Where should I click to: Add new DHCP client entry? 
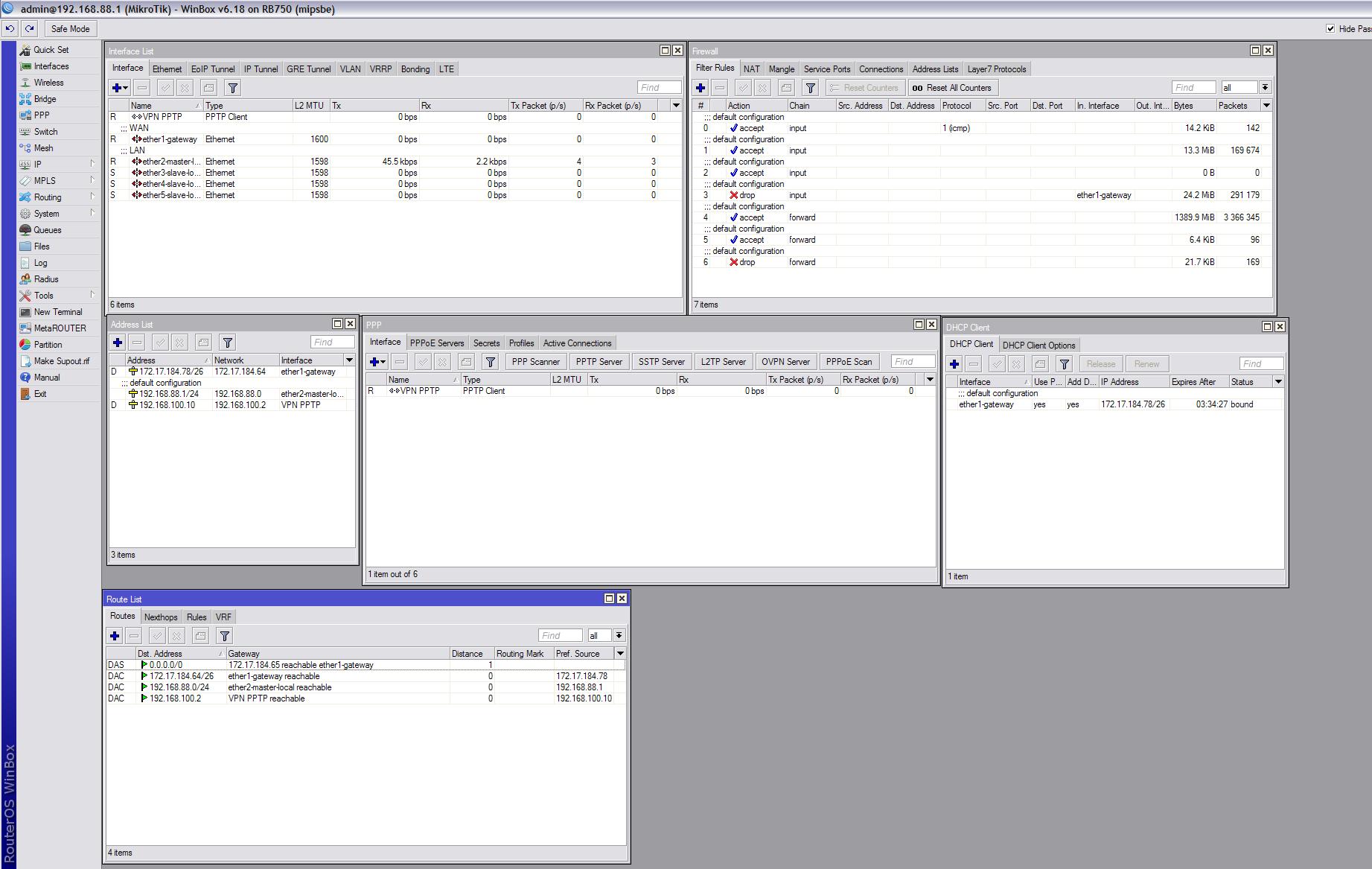click(x=954, y=364)
